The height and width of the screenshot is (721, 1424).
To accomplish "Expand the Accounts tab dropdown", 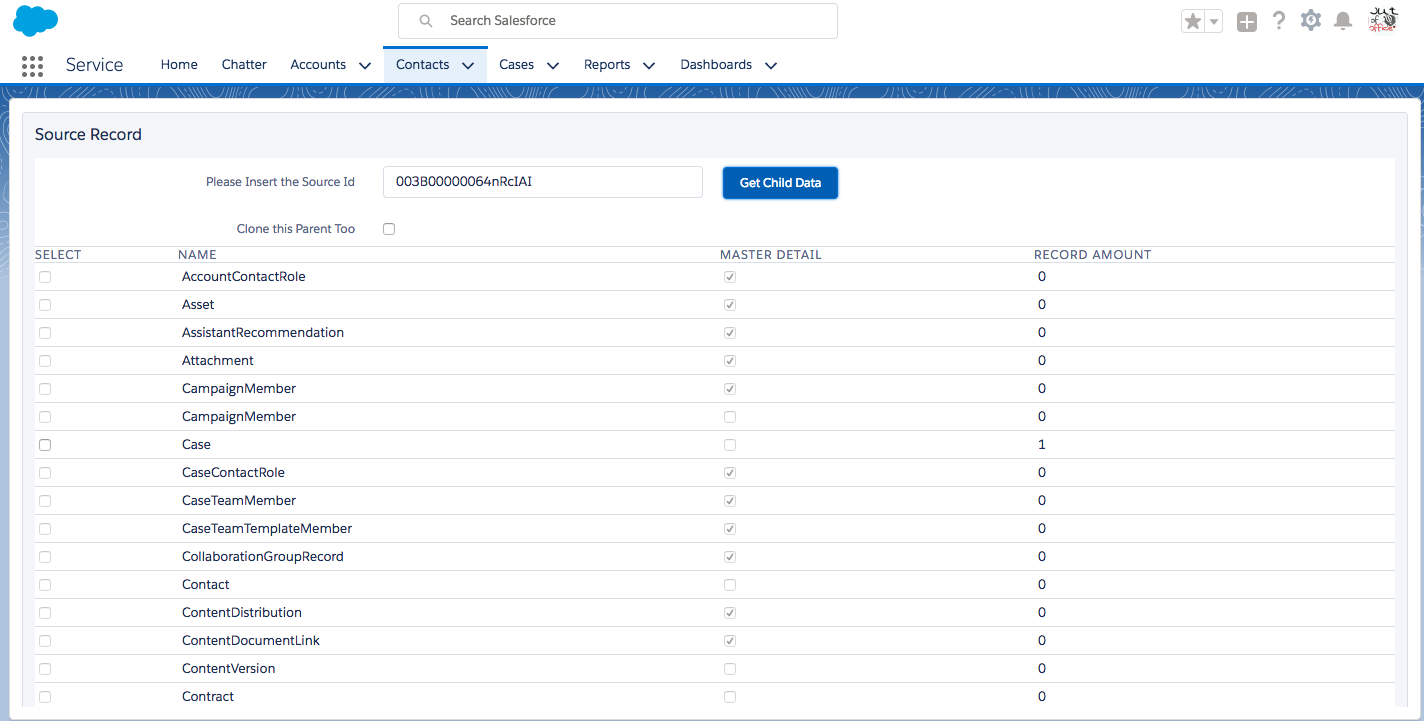I will 365,65.
